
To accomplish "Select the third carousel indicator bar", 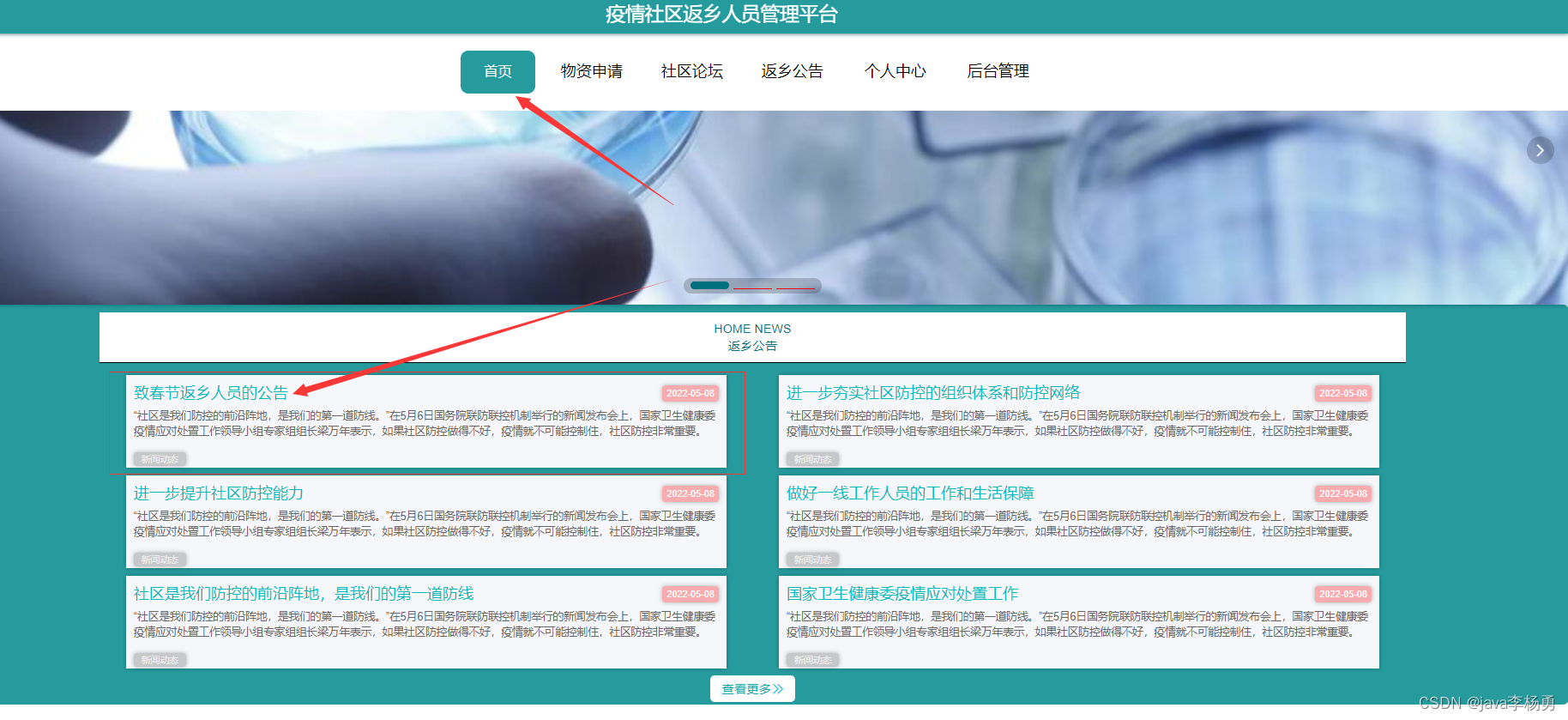I will (795, 286).
